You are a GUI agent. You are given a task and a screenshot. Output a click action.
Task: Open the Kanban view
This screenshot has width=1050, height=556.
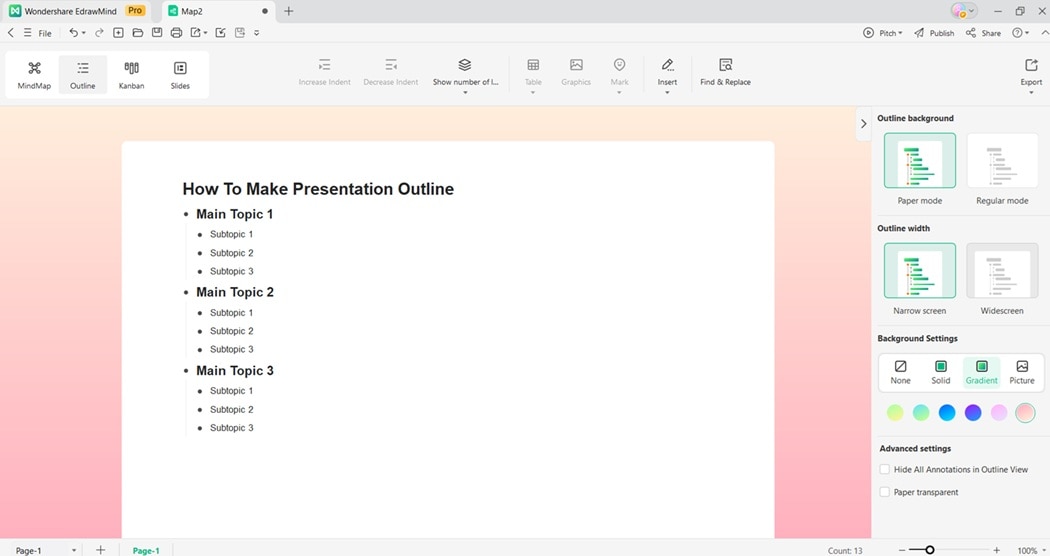[x=131, y=74]
